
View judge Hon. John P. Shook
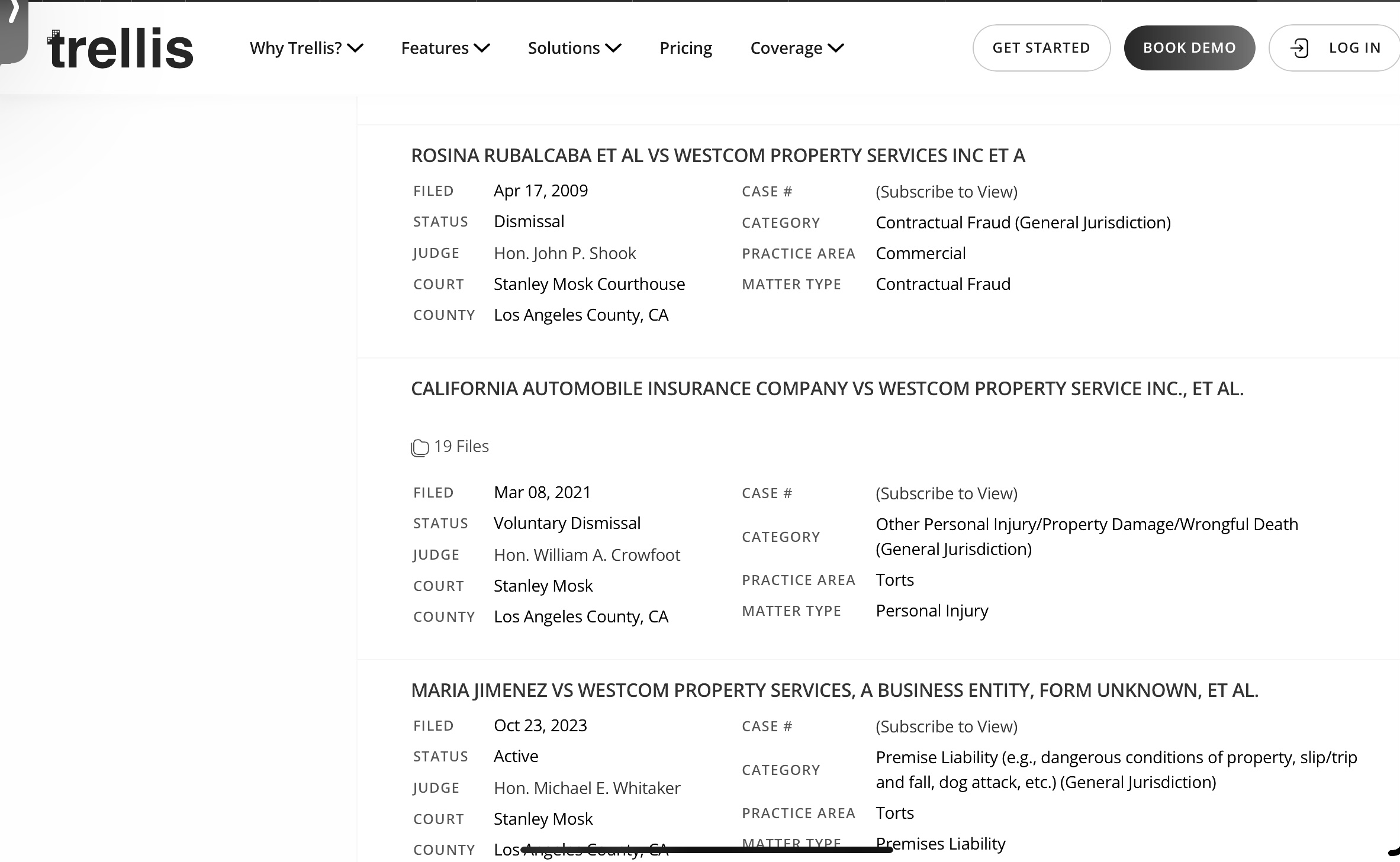point(565,253)
